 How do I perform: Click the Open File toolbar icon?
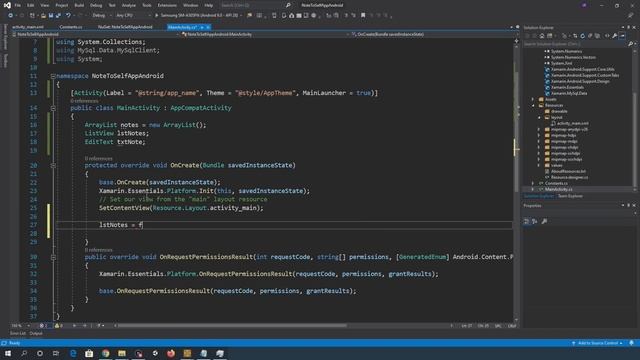[43, 16]
